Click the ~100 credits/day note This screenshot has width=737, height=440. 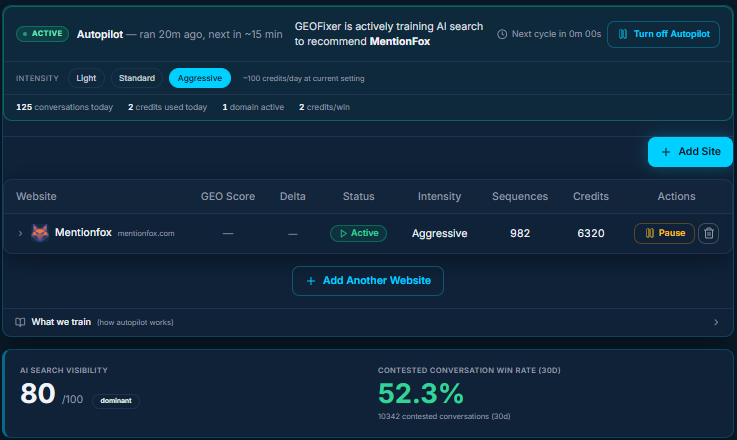click(304, 79)
